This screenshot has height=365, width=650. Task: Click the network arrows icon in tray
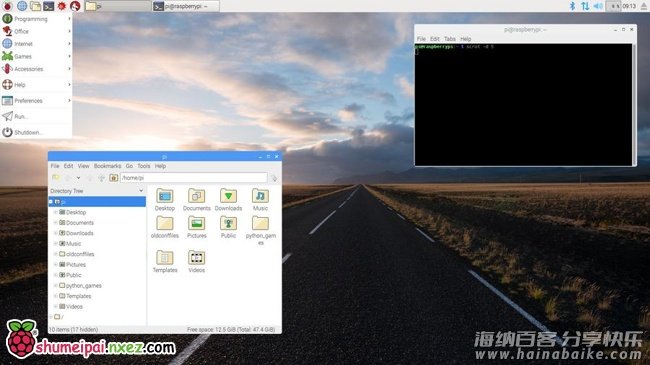(585, 6)
